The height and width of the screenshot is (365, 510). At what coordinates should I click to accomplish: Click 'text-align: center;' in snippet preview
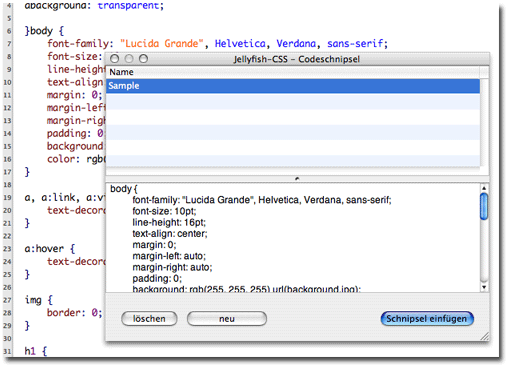pos(170,234)
